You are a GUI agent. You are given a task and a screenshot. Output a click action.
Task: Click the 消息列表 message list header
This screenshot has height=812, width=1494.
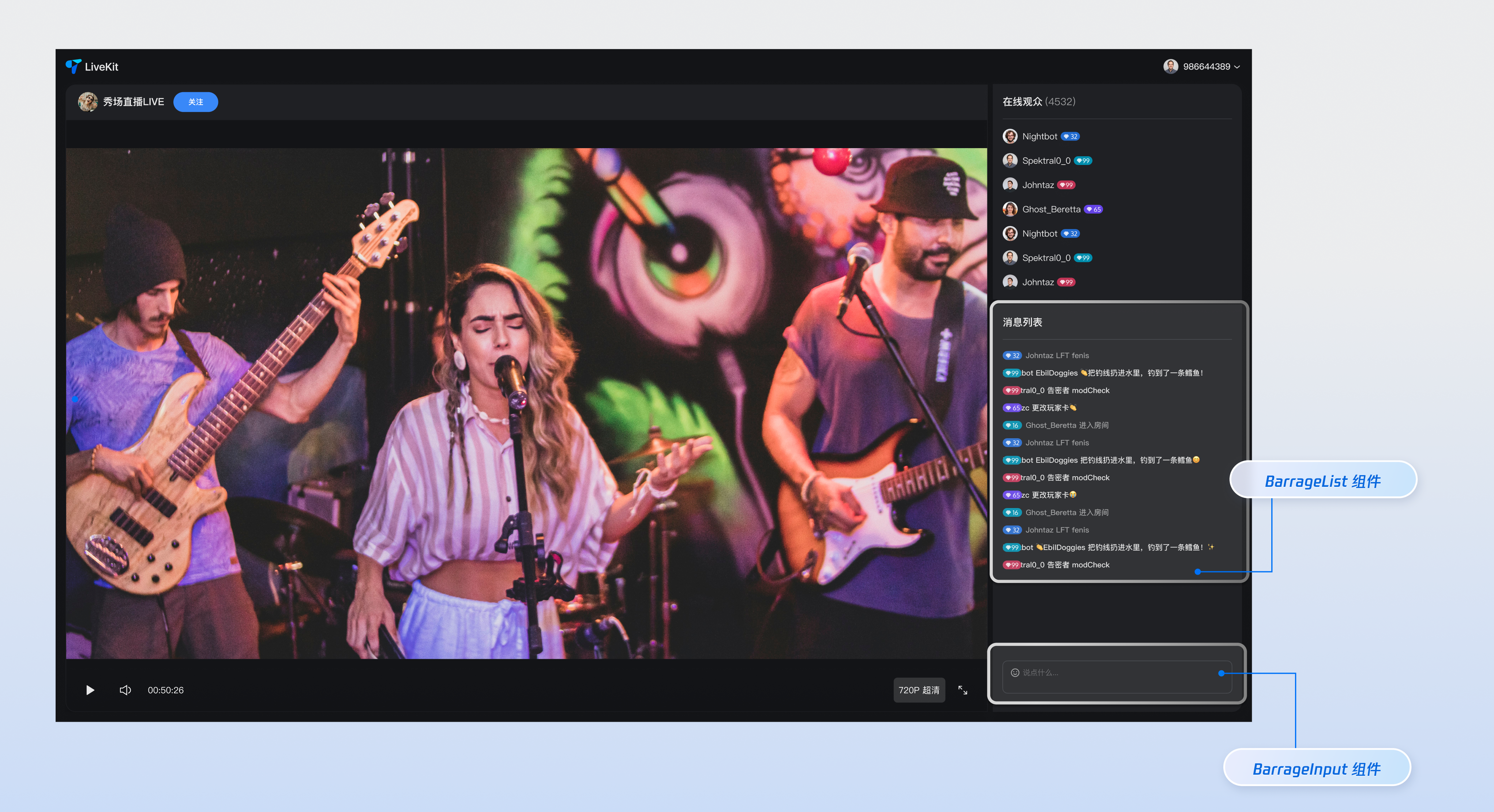(x=1022, y=322)
